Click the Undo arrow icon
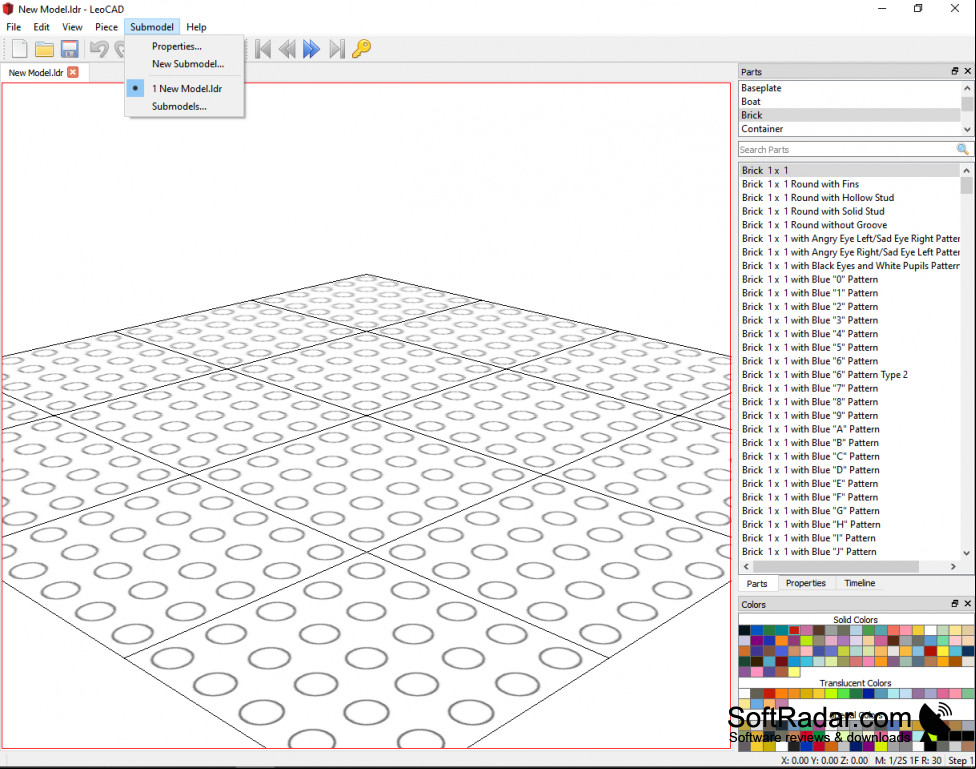Viewport: 976px width, 769px height. (99, 49)
